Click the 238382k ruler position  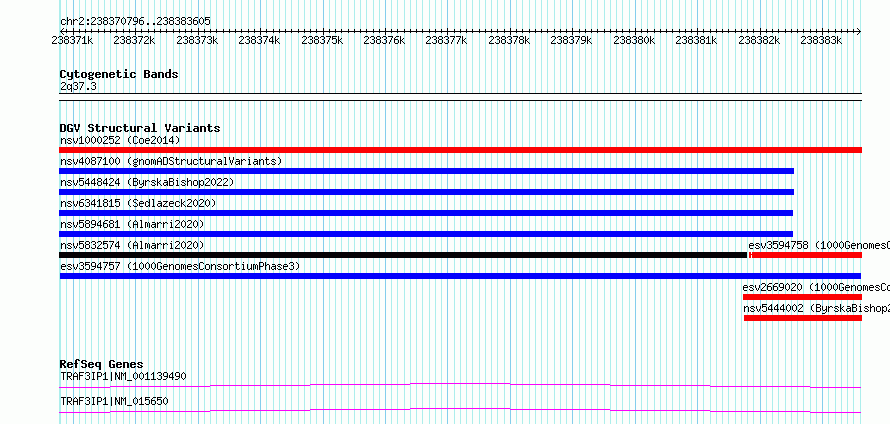[759, 40]
